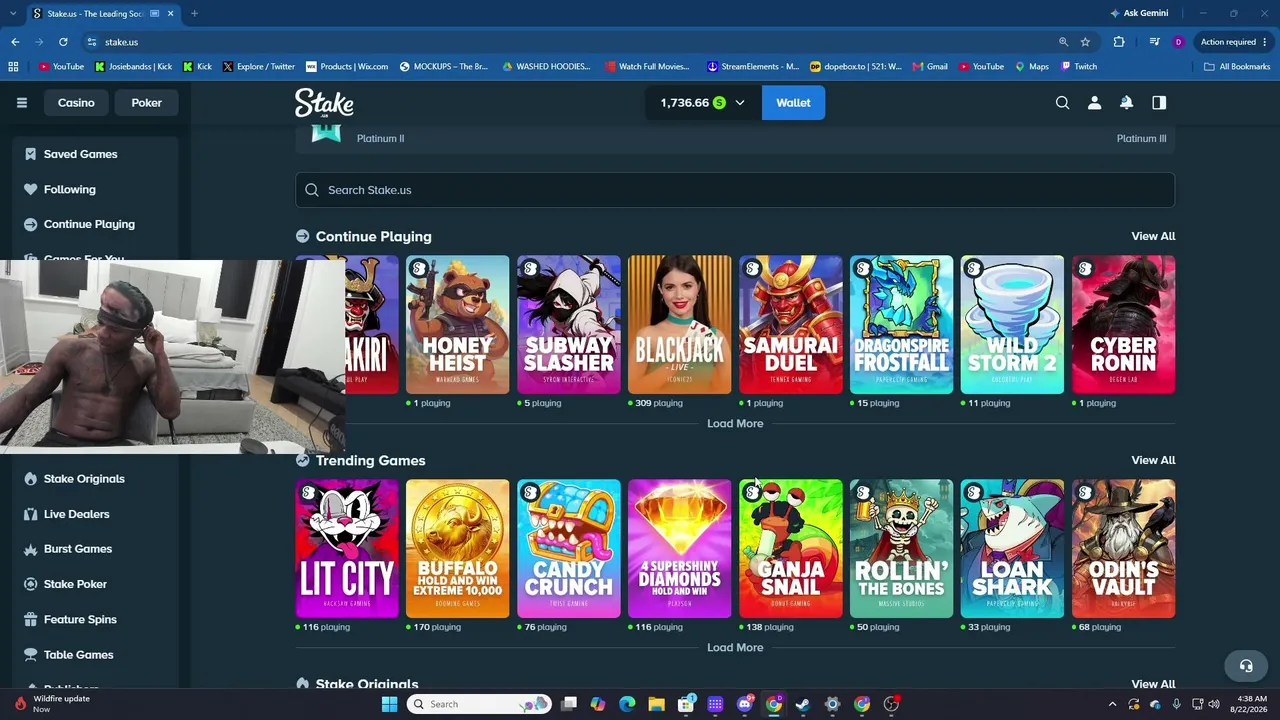Expand the Chrome tab search chevron

pos(14,13)
